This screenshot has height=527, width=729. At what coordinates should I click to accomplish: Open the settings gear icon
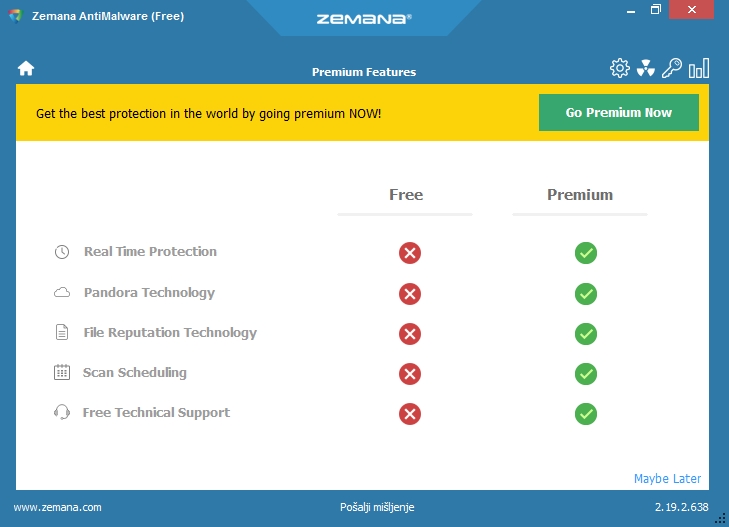[x=620, y=68]
